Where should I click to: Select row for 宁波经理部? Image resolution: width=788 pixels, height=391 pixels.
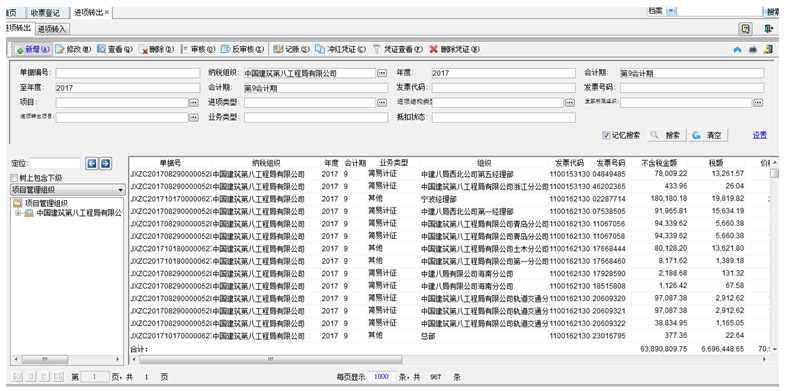449,199
